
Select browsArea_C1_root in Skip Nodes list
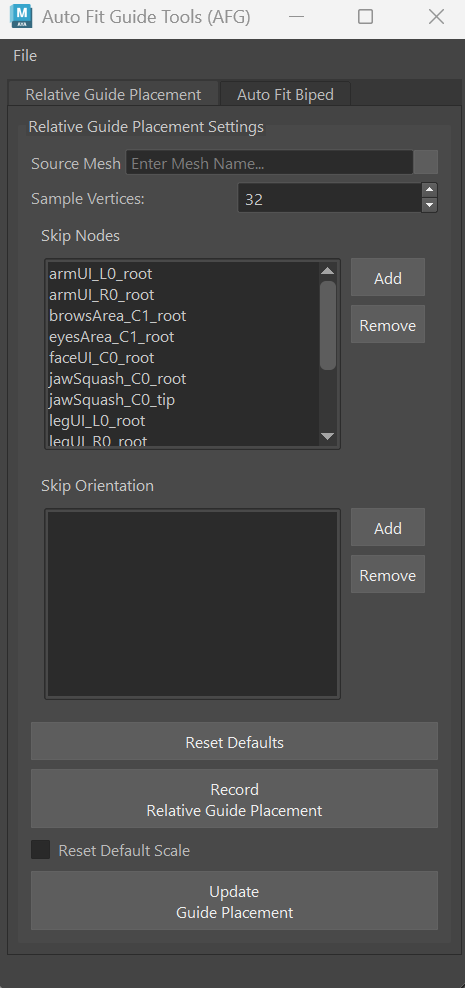click(x=183, y=316)
